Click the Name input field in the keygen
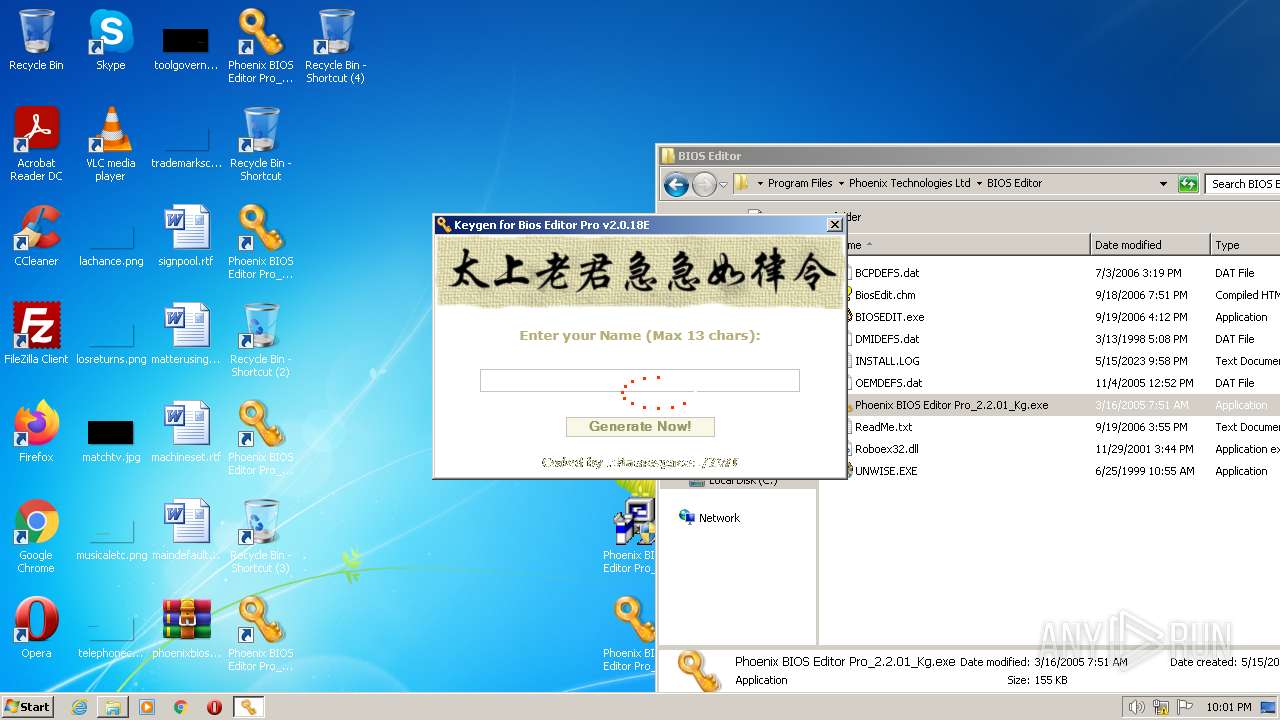This screenshot has height=720, width=1280. click(640, 380)
